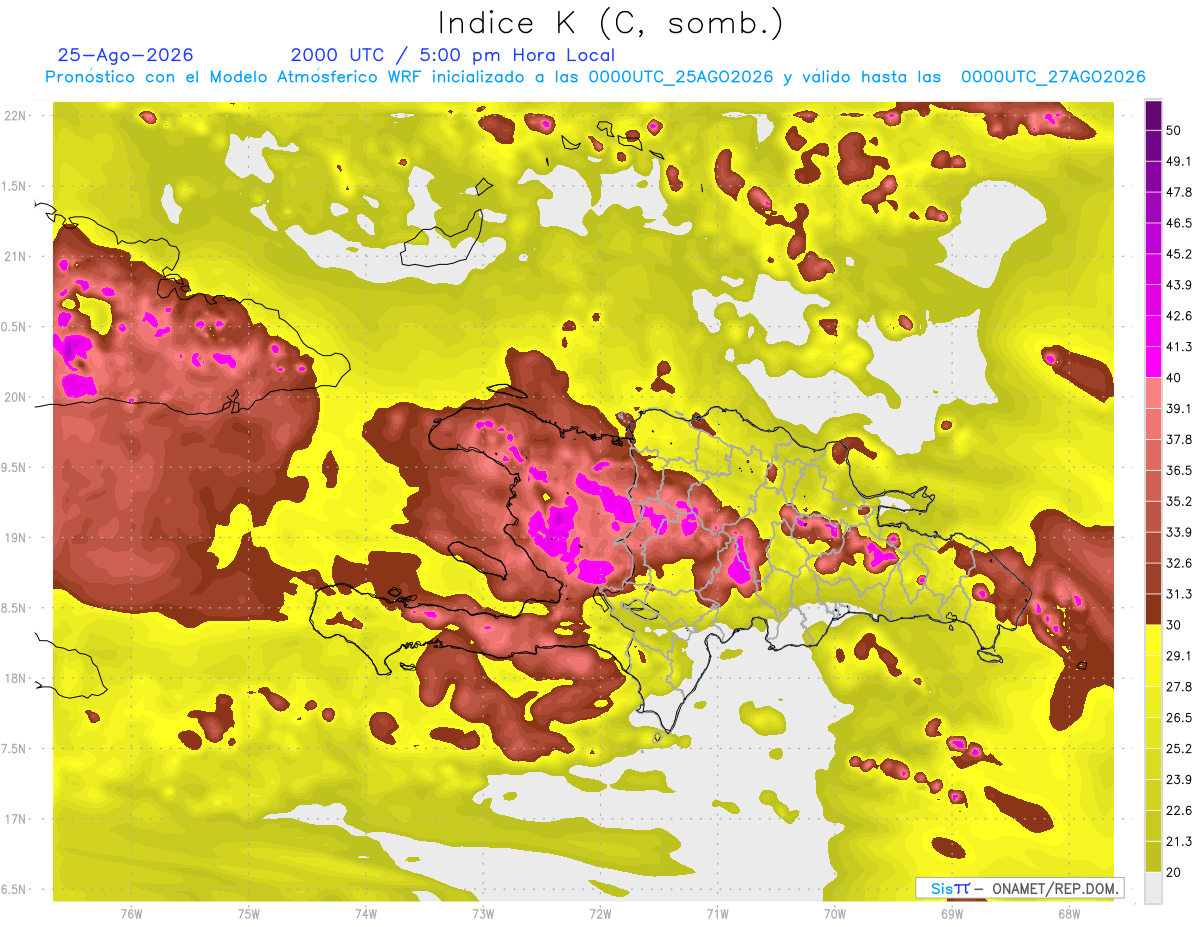Click the '22N' latitude label

point(16,116)
